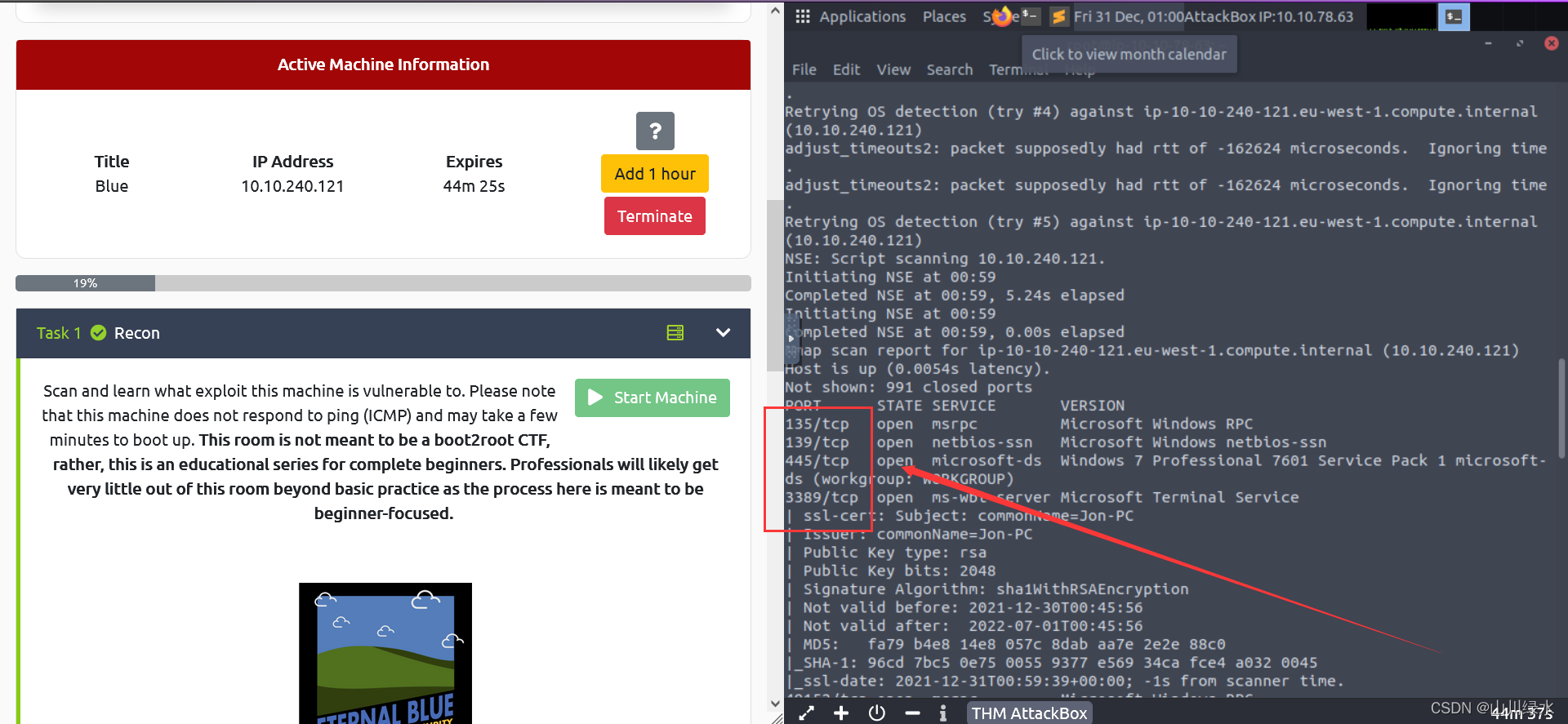Screen dimensions: 1568x724
Task: Click the IP address 10.10.240.121 text
Action: (x=292, y=186)
